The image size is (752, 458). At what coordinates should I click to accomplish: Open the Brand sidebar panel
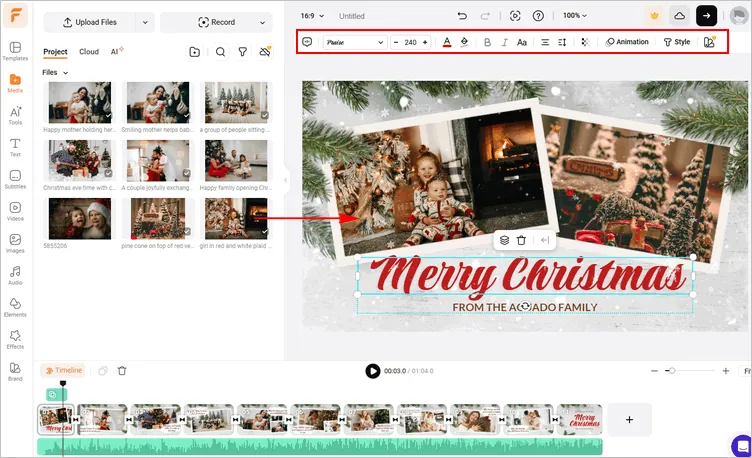15,372
